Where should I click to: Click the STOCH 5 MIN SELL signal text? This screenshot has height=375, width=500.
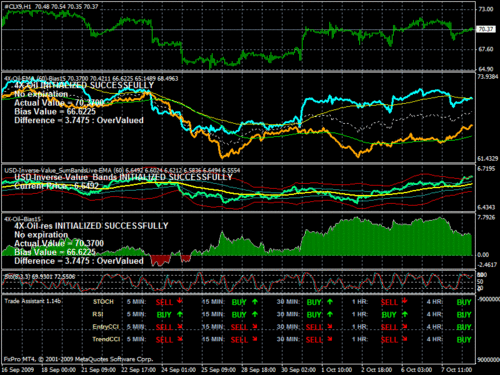[164, 302]
